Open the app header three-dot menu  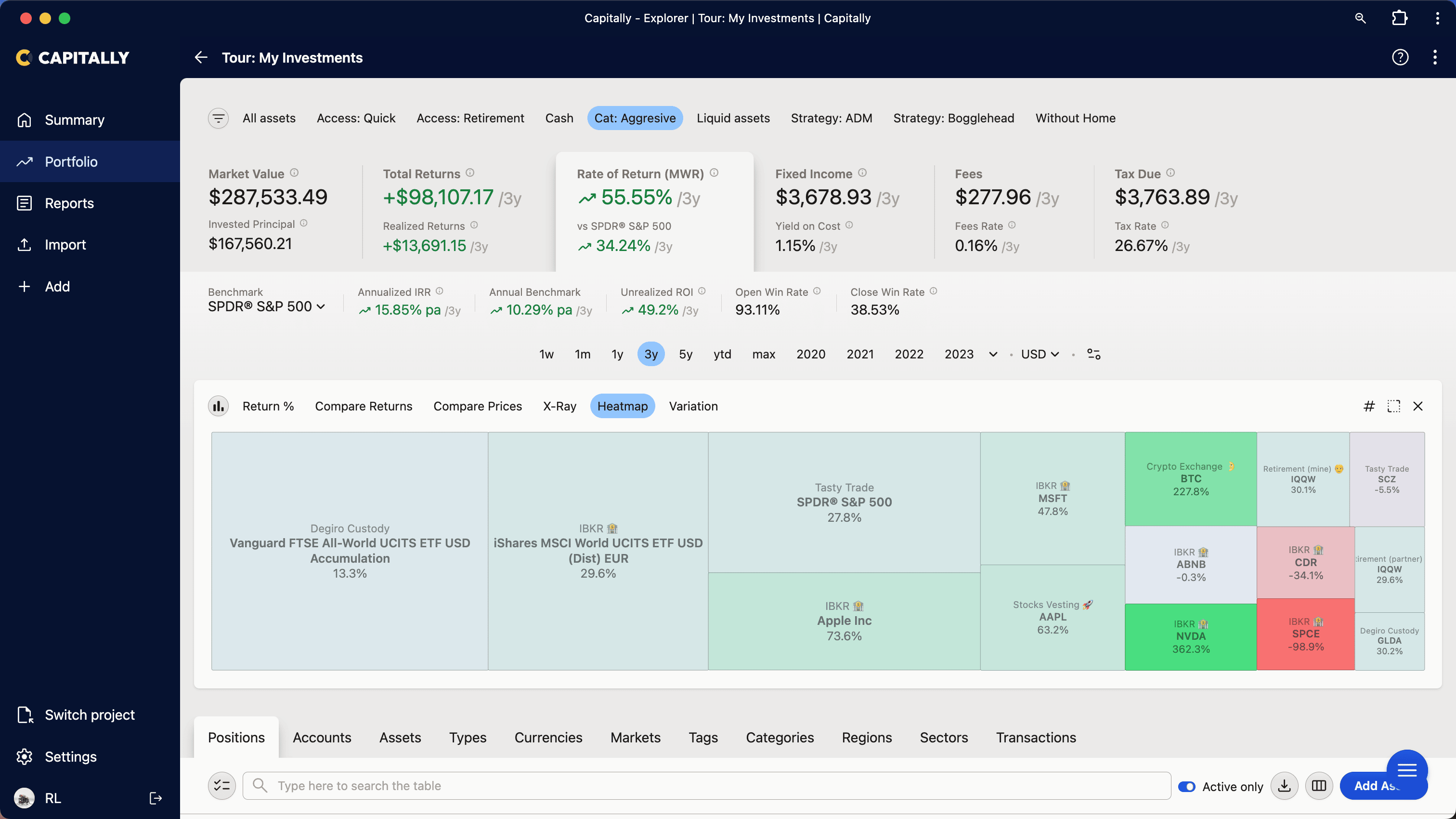[x=1434, y=58]
